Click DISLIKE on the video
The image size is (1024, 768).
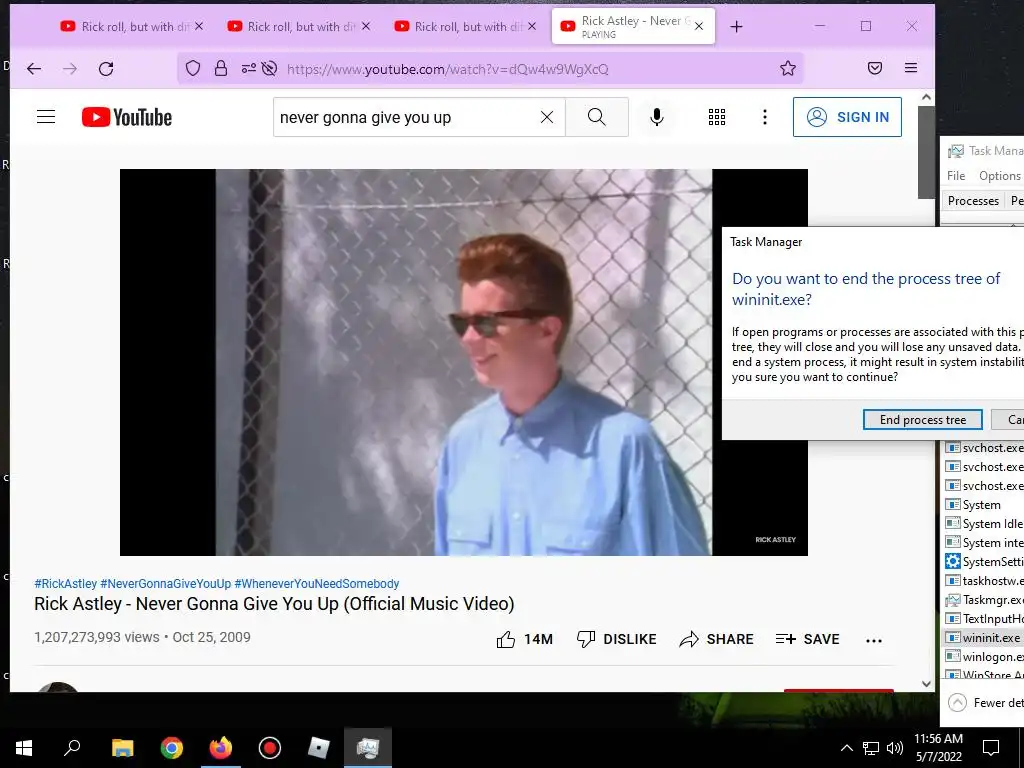[616, 639]
